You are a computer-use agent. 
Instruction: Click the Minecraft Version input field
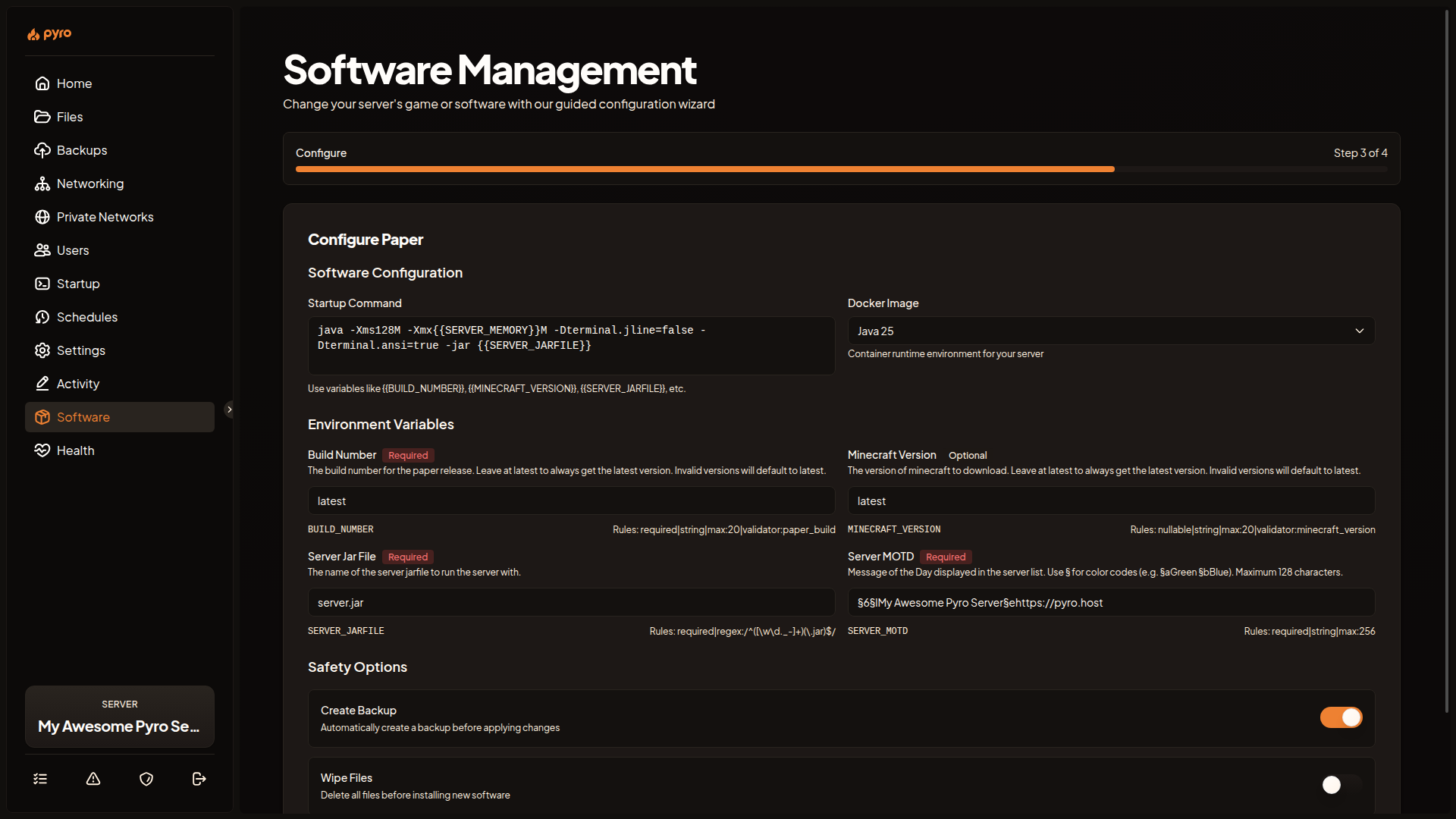click(1111, 500)
